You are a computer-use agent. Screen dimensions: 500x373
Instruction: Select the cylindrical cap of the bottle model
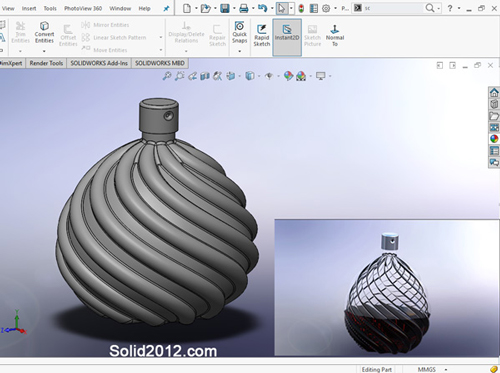coord(158,114)
